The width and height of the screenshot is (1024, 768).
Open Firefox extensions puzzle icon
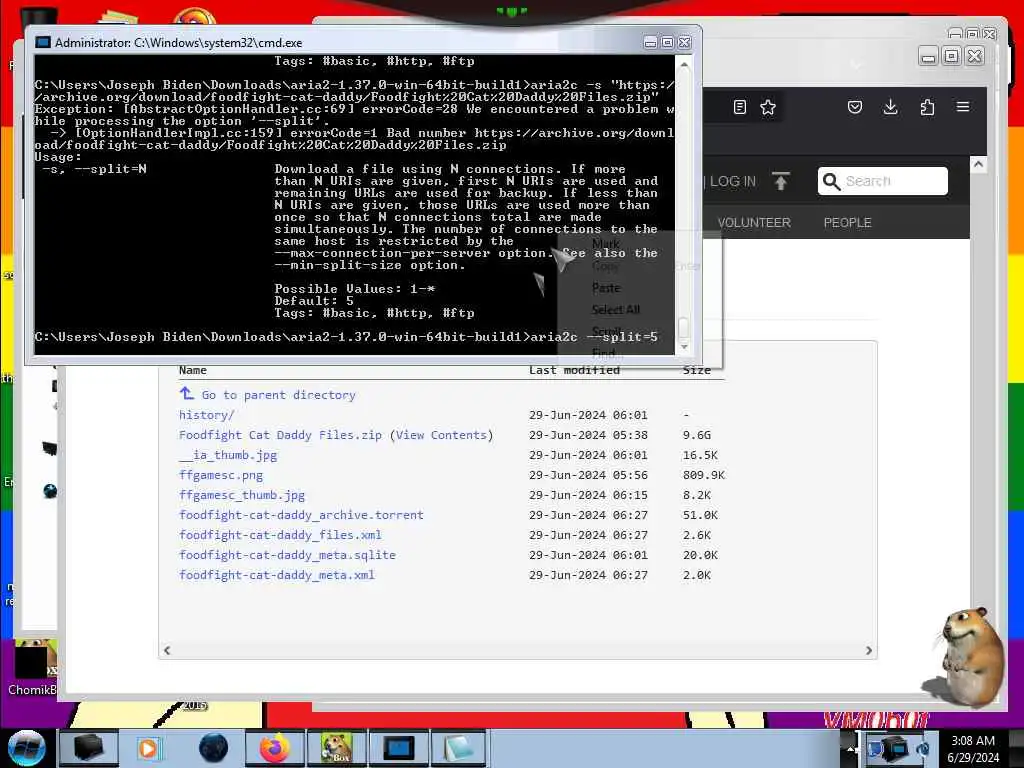pyautogui.click(x=927, y=107)
